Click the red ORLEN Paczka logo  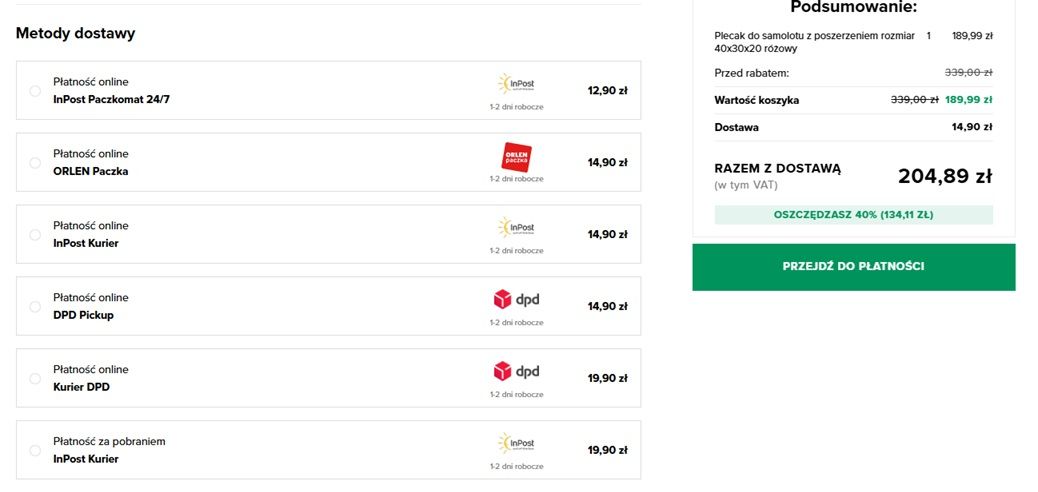coord(516,158)
